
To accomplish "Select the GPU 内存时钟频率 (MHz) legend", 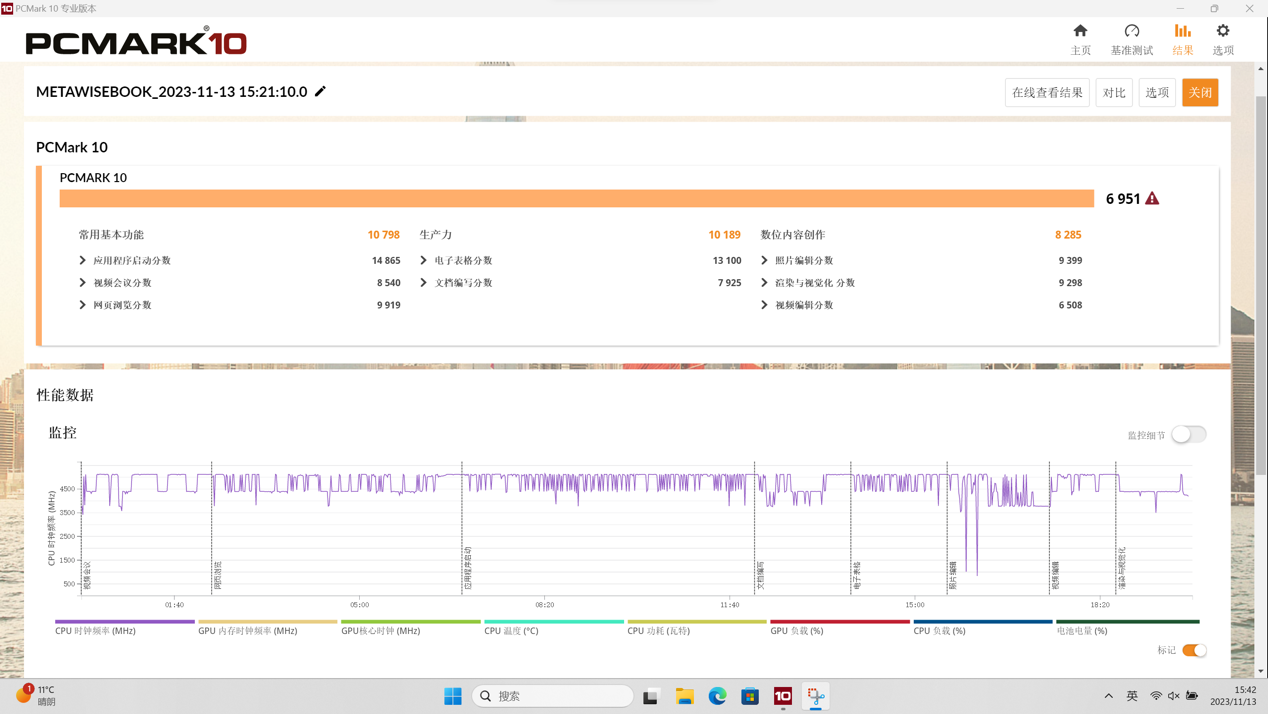I will (x=268, y=628).
